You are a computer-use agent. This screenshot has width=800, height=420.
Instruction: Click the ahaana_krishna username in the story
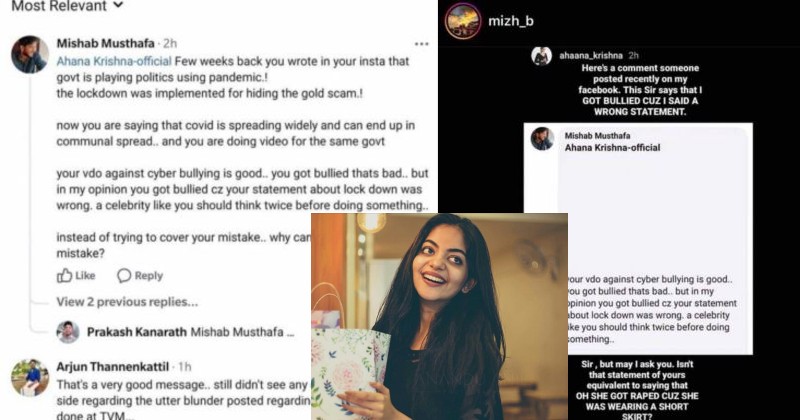pos(591,55)
